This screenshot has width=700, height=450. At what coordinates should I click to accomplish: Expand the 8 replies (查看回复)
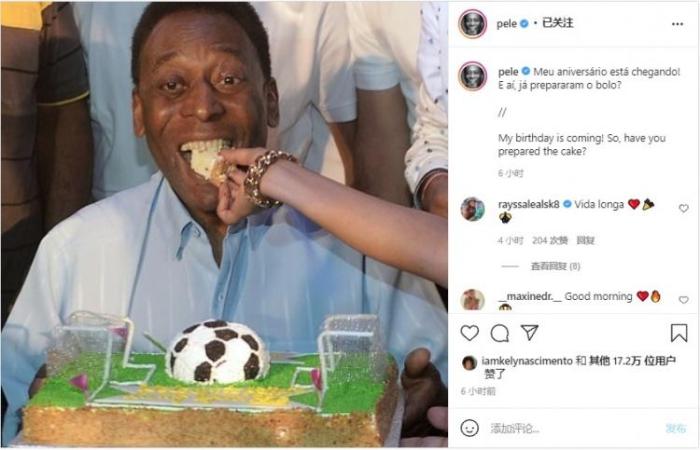[x=555, y=266]
